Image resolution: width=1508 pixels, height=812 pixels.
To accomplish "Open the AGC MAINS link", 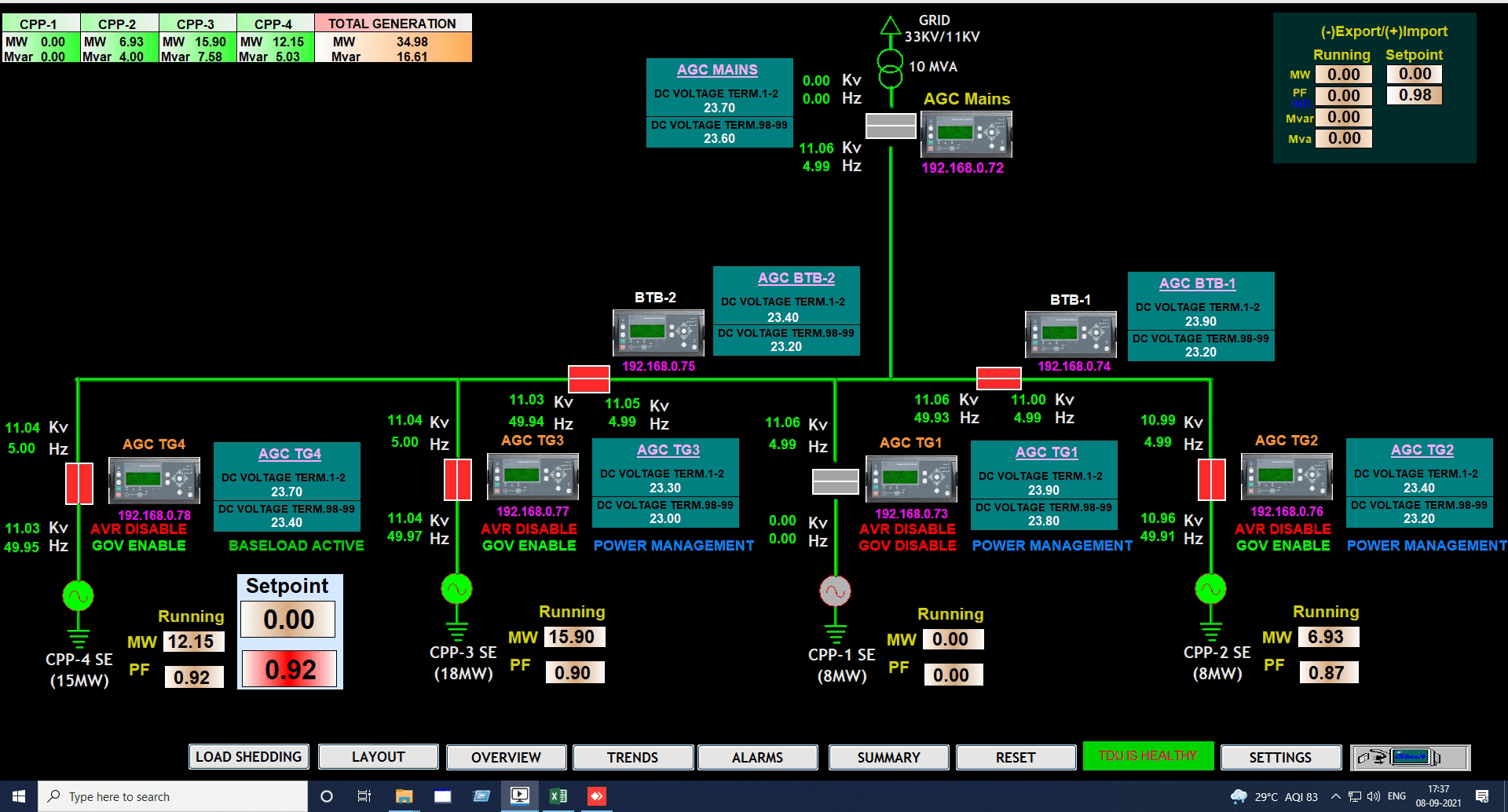I will tap(717, 70).
